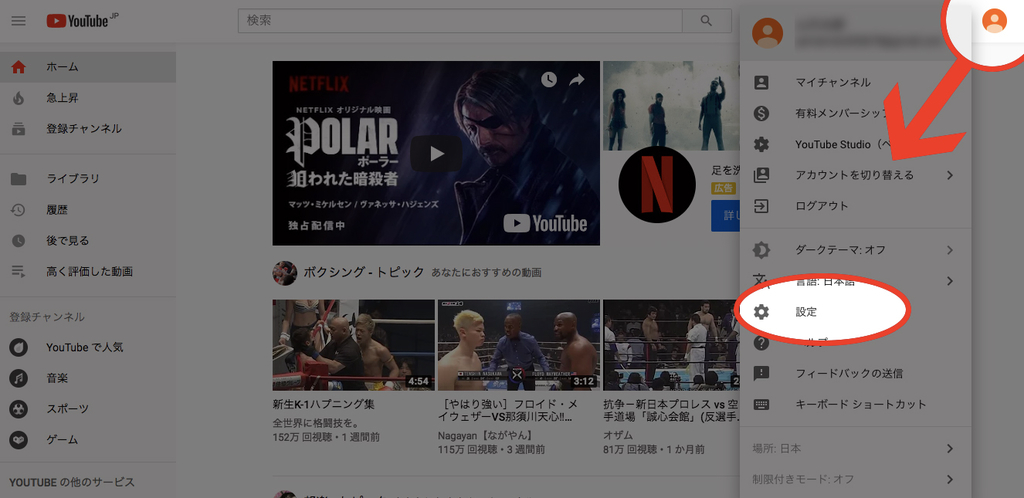
Task: Open ダークテーマ: オフ option
Action: pyautogui.click(x=856, y=250)
